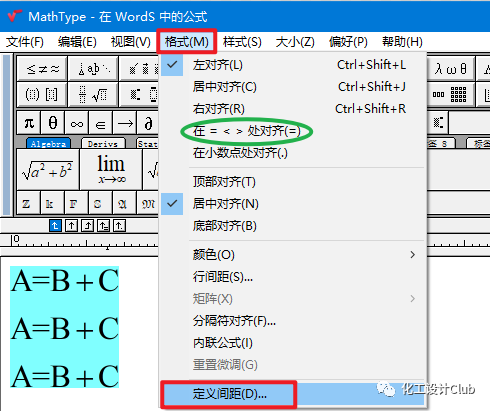Open 分隔符对齐(F)... dialog
Viewport: 490px width, 411px height.
(x=292, y=321)
